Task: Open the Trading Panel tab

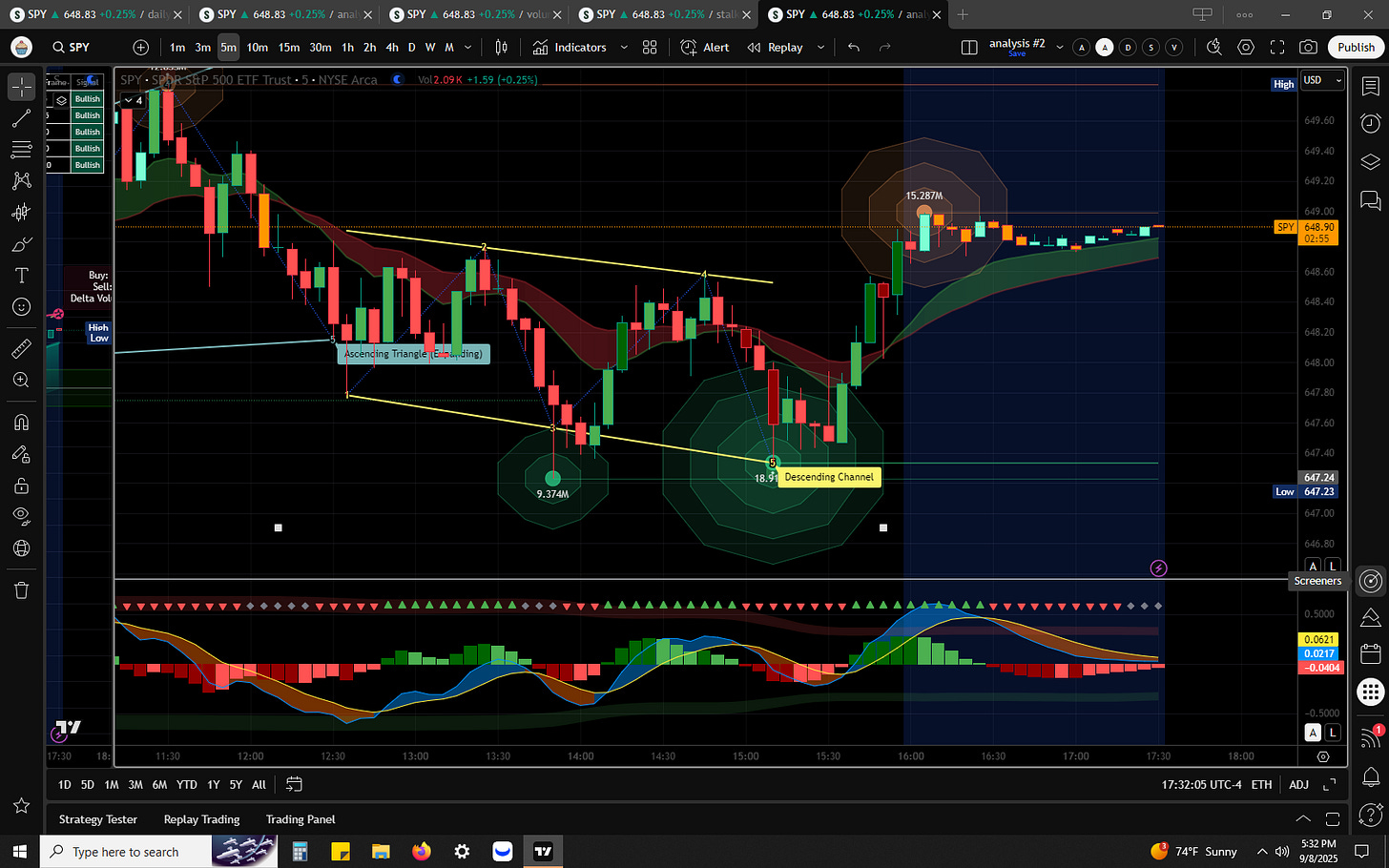Action: point(301,819)
